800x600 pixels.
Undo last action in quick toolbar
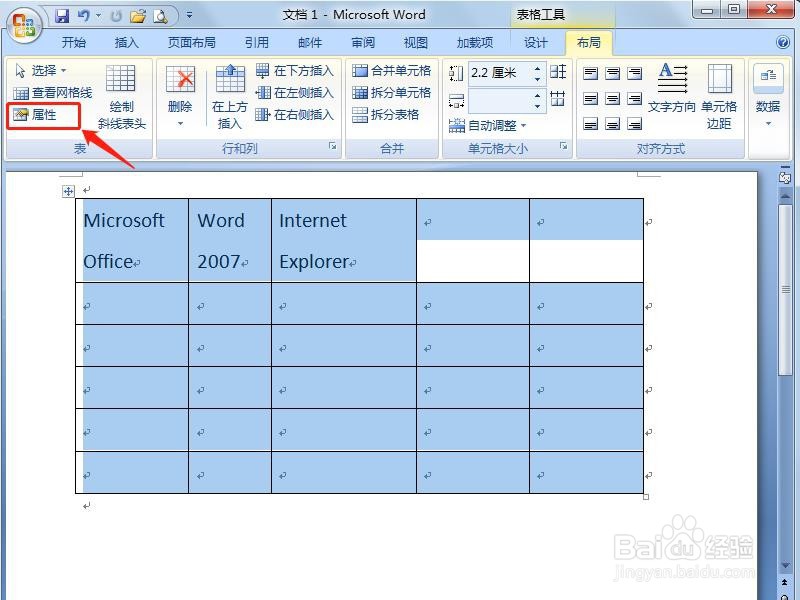tap(84, 16)
